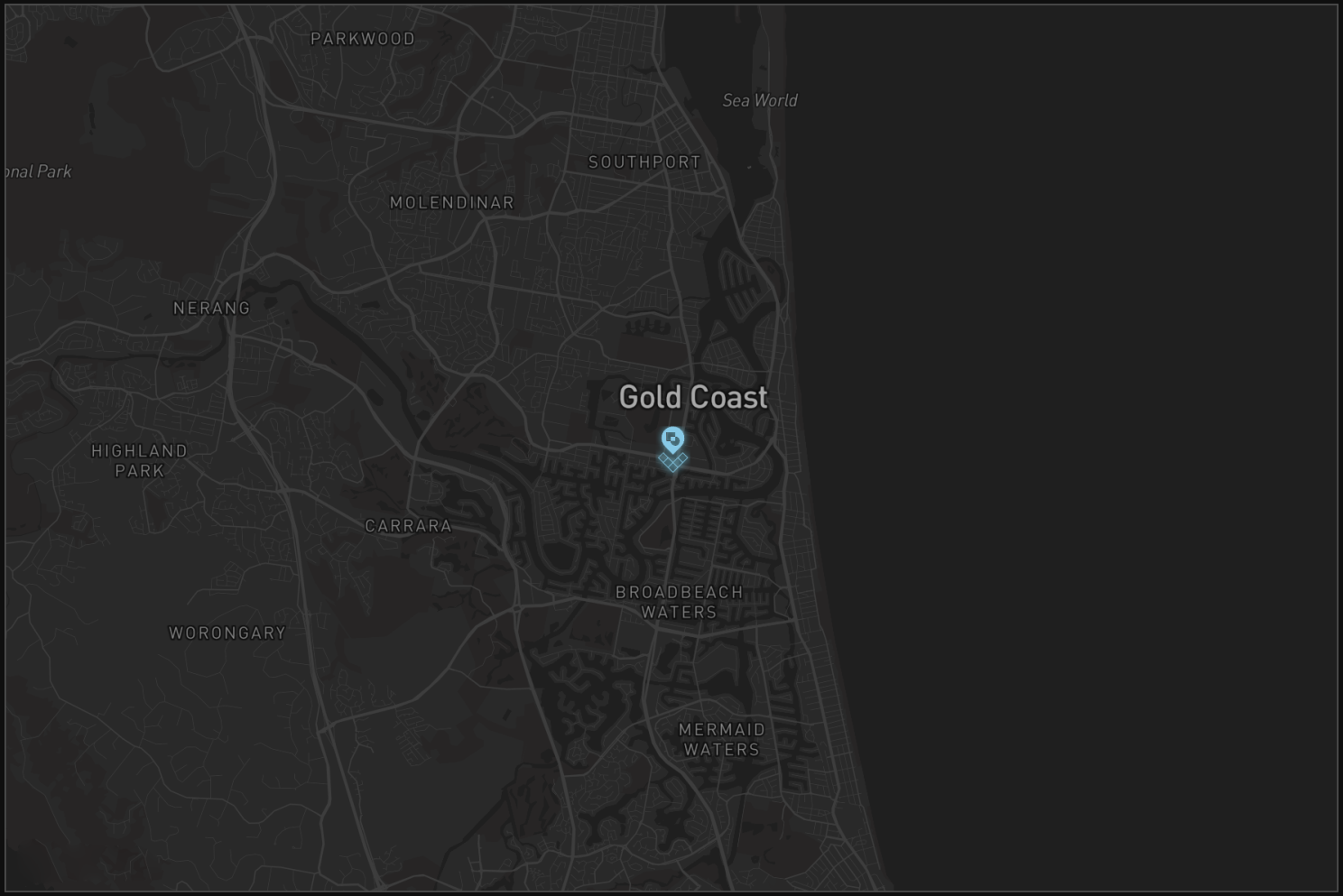Click the blue location pin marker
The width and height of the screenshot is (1343, 896).
pos(672,439)
